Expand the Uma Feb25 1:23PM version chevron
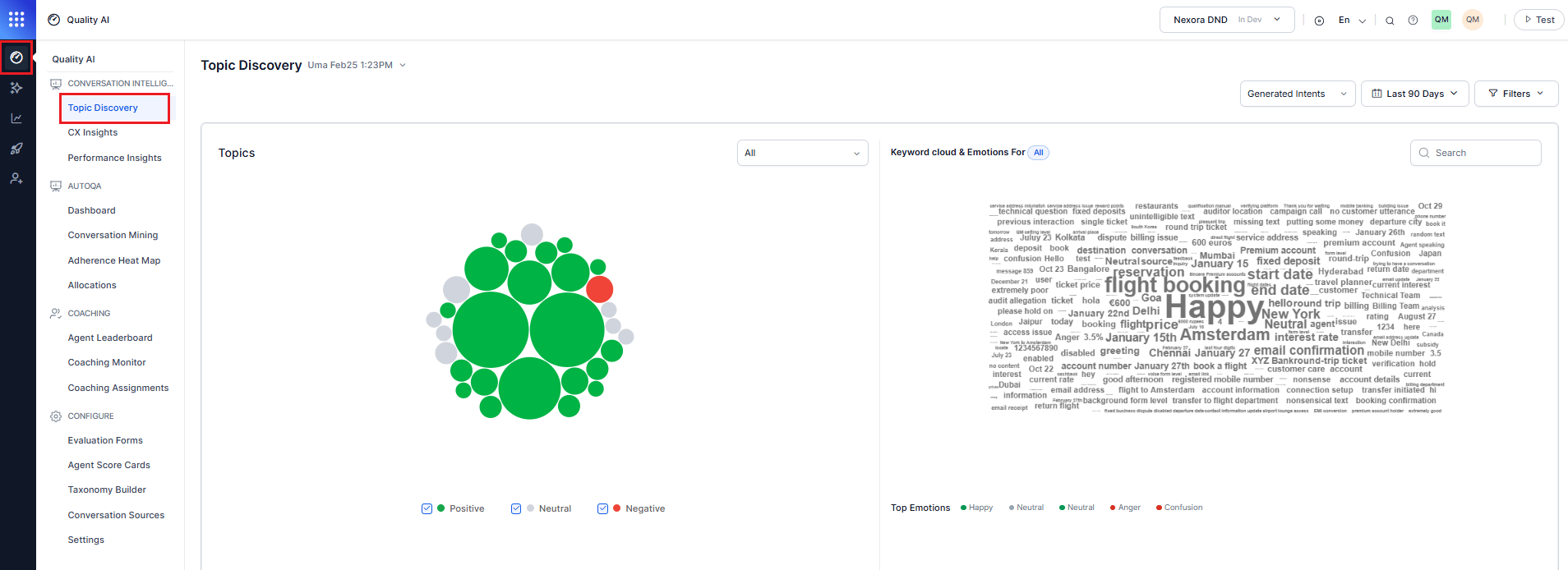The image size is (1568, 570). 403,66
